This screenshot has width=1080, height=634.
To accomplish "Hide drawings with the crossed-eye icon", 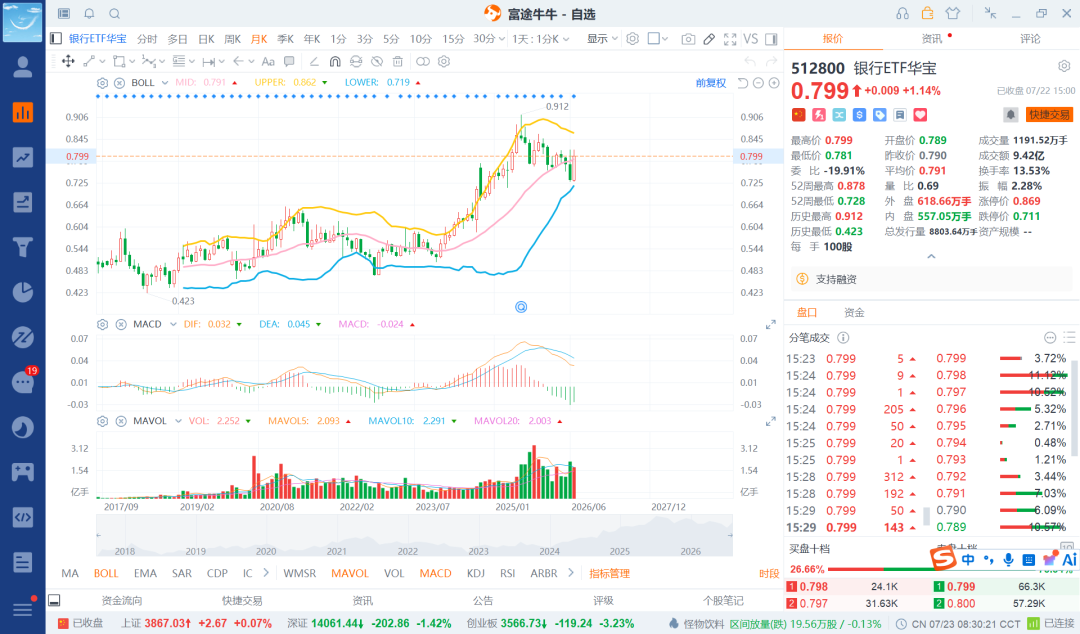I will (377, 61).
